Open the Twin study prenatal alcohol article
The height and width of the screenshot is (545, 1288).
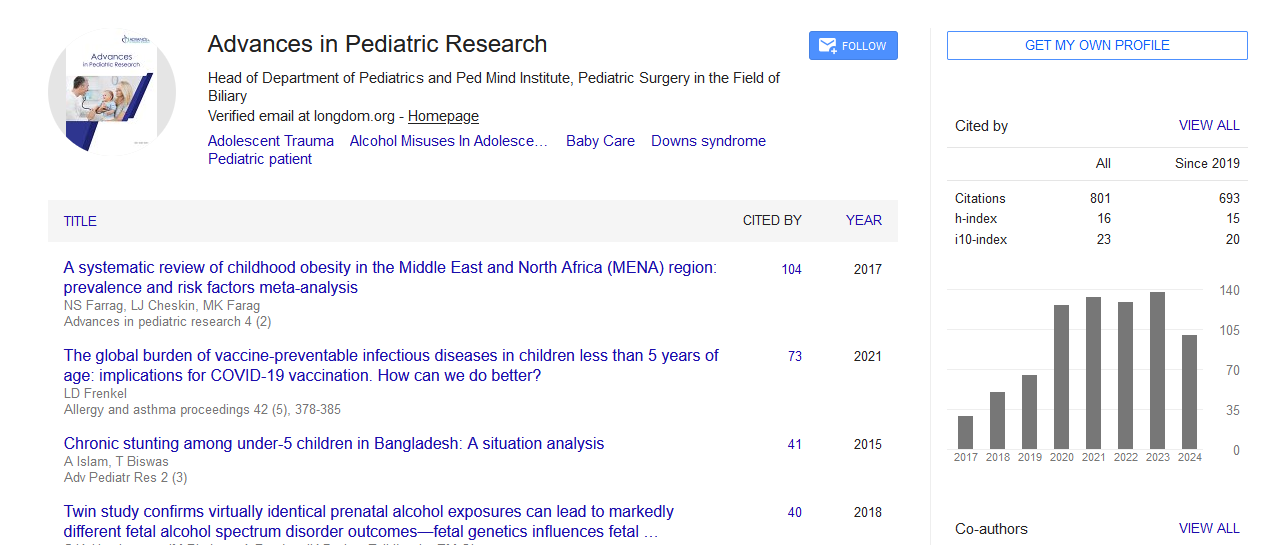368,522
